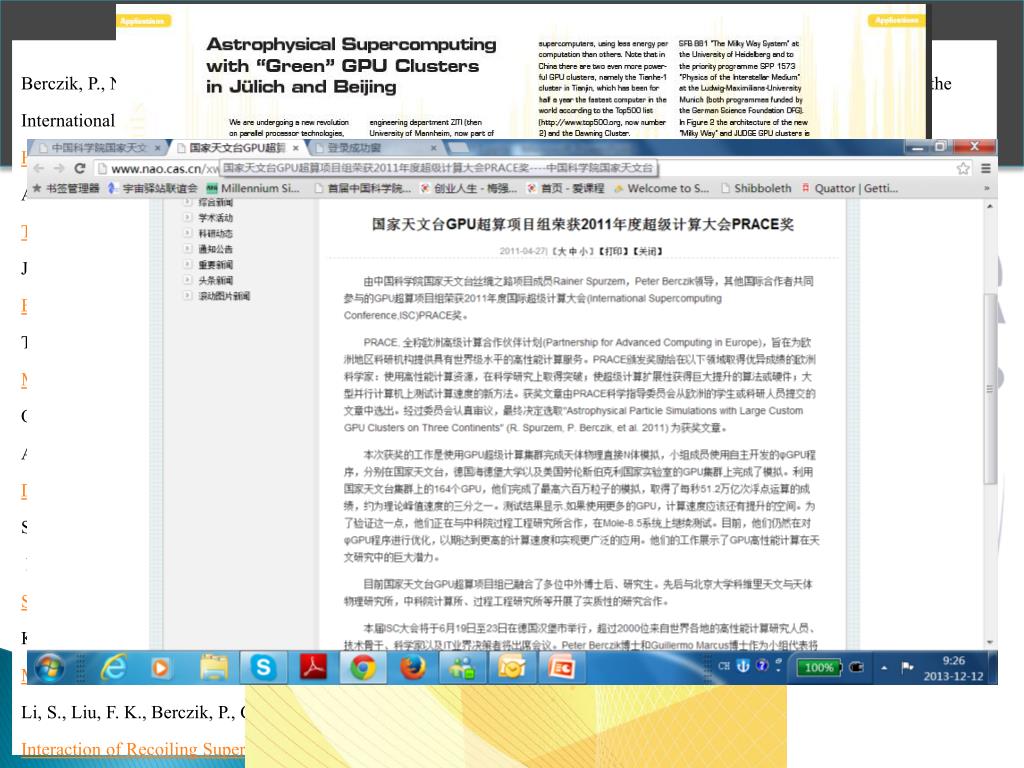Switch to Google Chrome on the taskbar
The image size is (1024, 768).
363,667
